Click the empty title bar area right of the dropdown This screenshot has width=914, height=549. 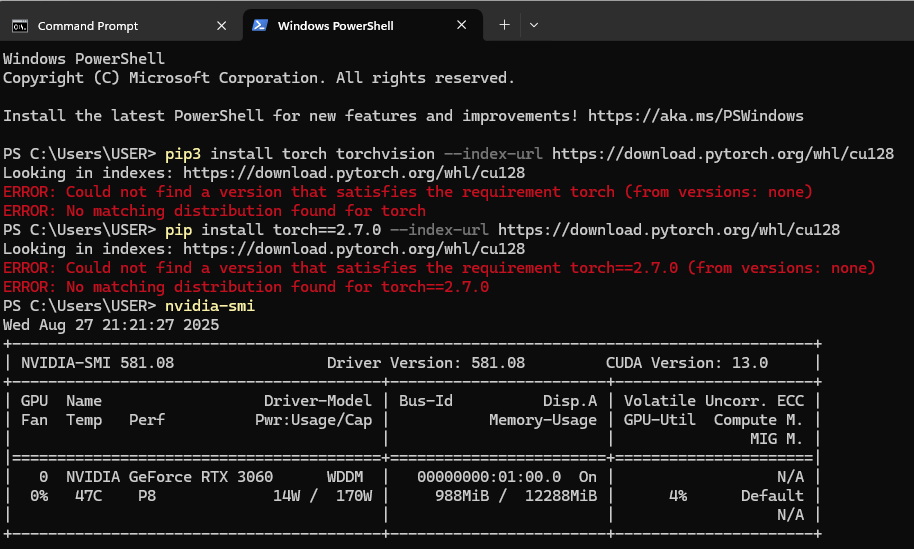(720, 25)
